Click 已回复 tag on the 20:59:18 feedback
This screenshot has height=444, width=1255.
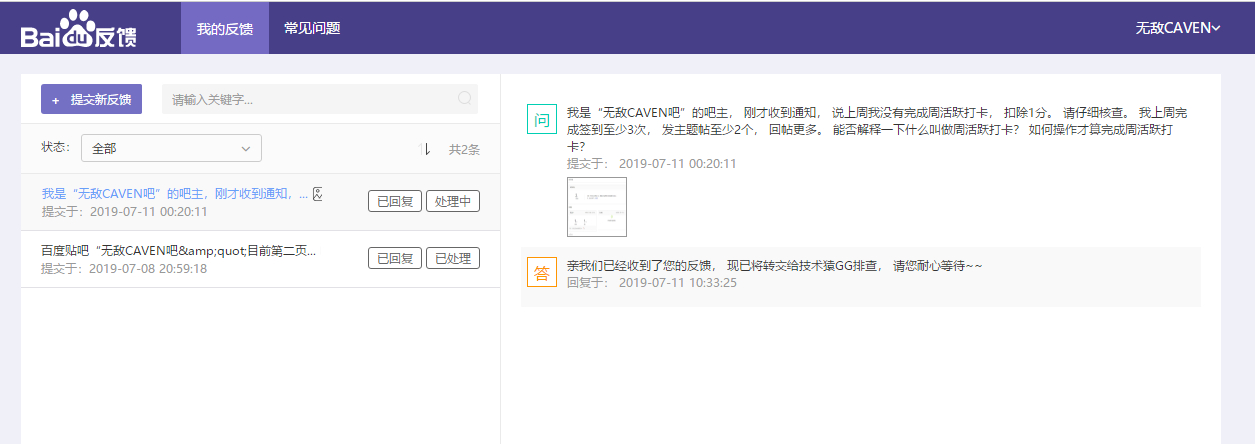(395, 258)
